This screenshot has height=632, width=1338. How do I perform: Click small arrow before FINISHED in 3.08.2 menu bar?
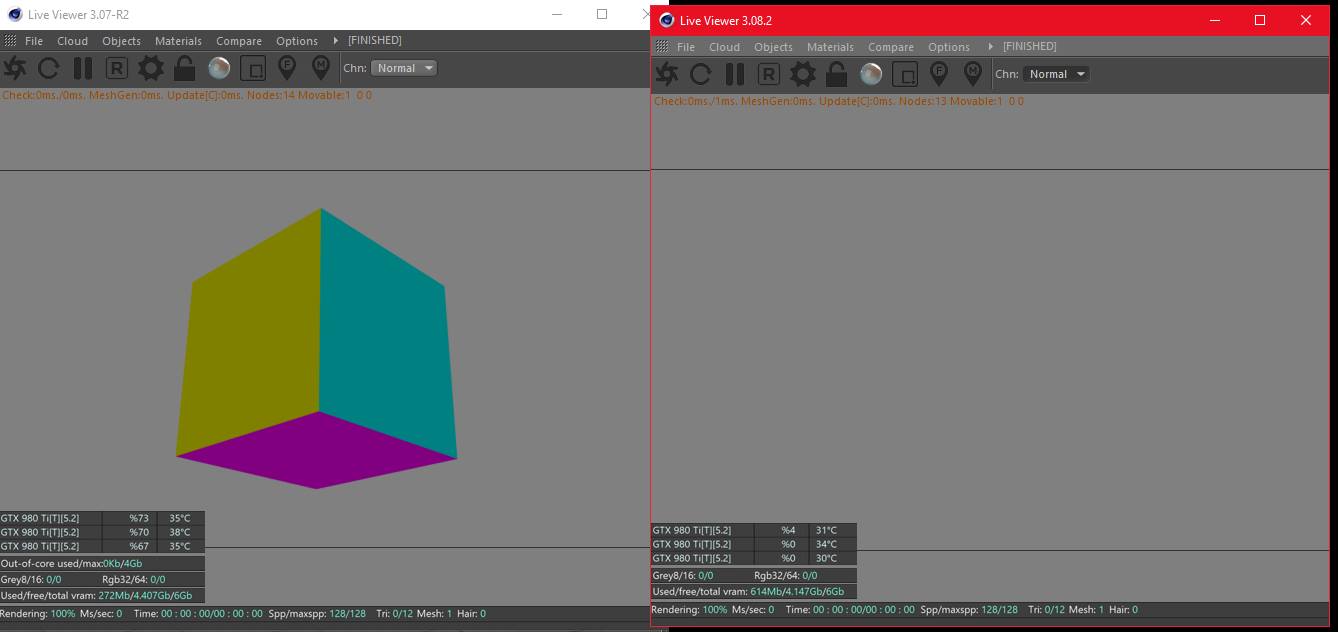coord(990,47)
